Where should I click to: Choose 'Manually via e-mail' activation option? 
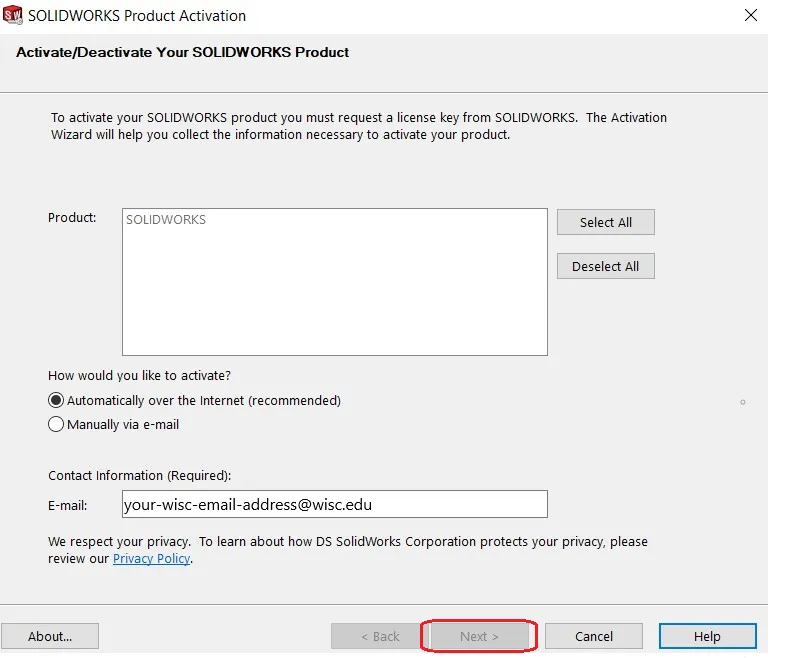click(x=56, y=424)
